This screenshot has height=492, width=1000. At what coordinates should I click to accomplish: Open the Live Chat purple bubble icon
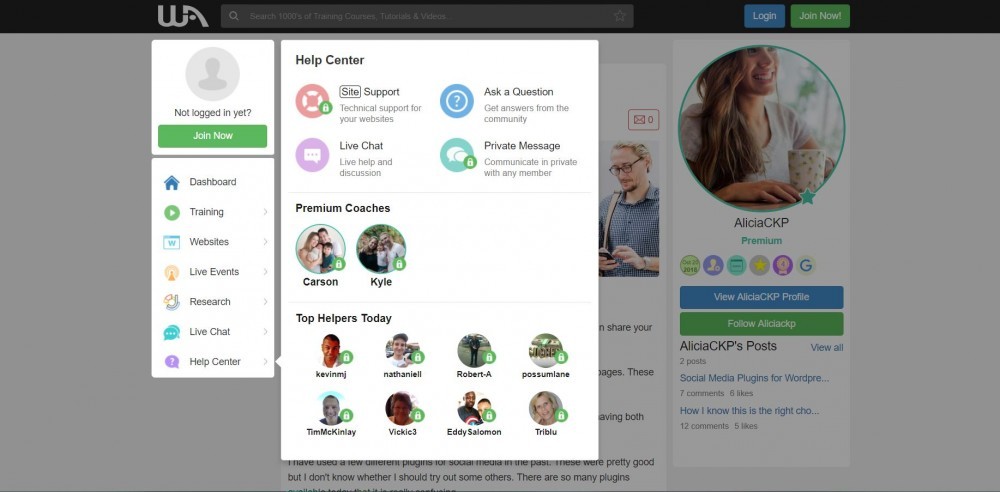pos(312,155)
